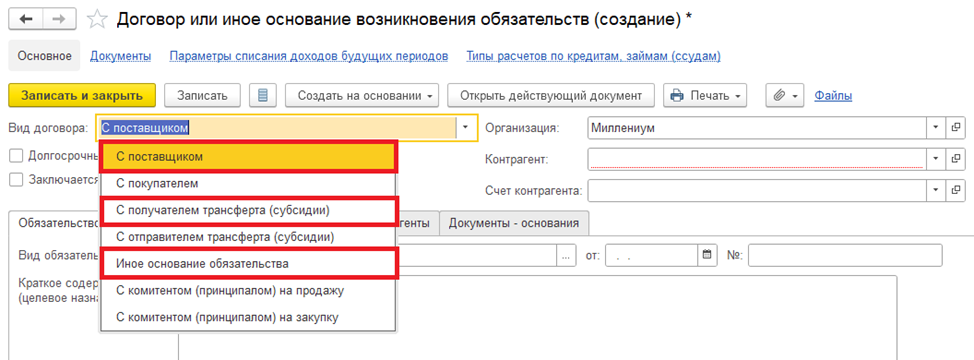Viewport: 974px width, 360px height.
Task: Open Контрагент record with the open-form icon
Action: [x=955, y=160]
